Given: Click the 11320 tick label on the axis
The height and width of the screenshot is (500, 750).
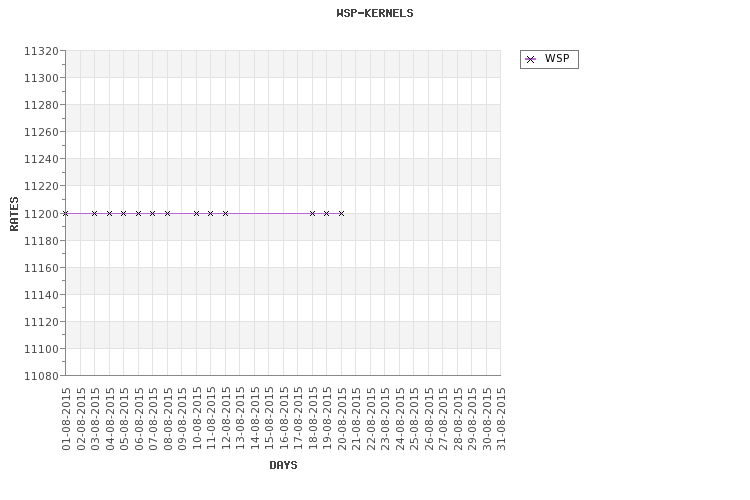Looking at the screenshot, I should [x=42, y=51].
